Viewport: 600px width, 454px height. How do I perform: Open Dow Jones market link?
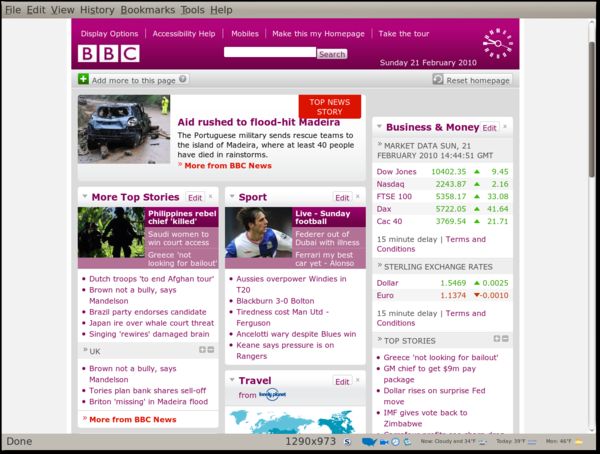(396, 171)
